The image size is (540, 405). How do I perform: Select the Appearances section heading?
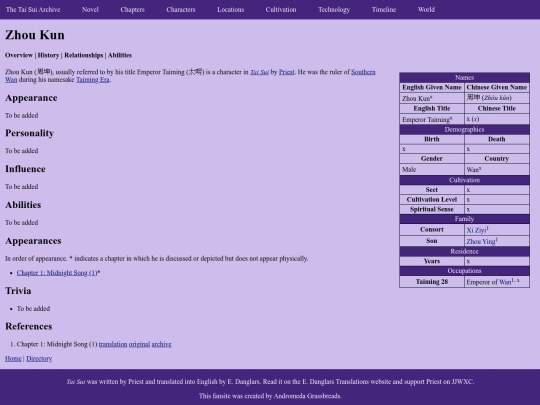pos(33,241)
